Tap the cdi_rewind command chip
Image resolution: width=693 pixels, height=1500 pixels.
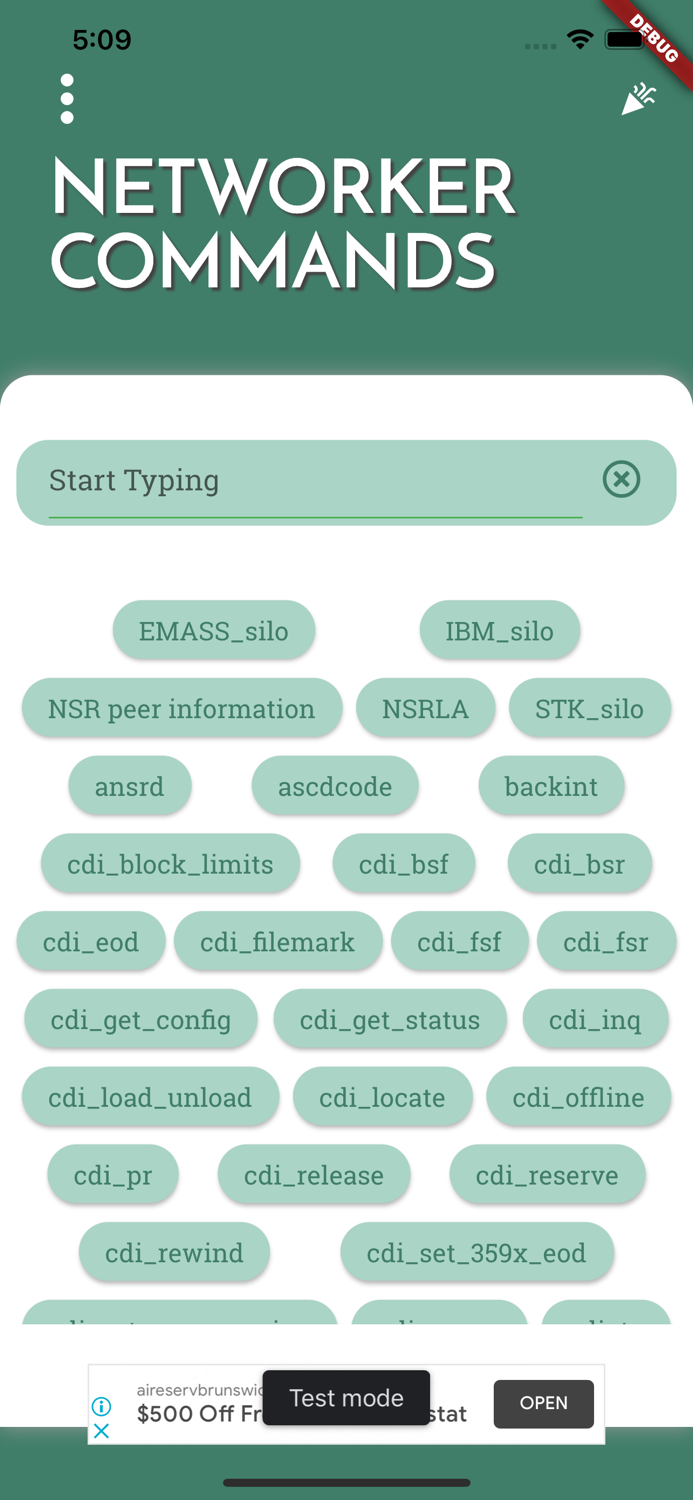(174, 1252)
